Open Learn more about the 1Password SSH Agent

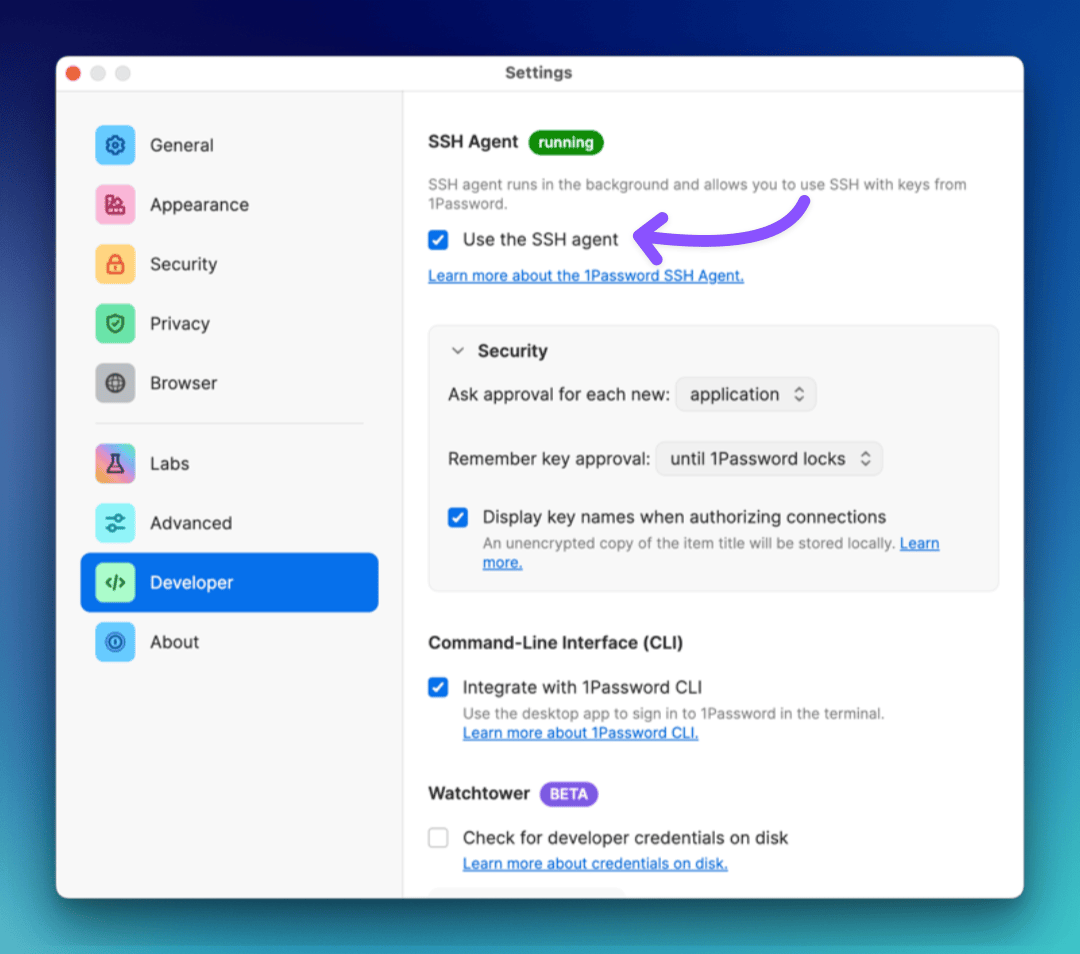pyautogui.click(x=585, y=275)
